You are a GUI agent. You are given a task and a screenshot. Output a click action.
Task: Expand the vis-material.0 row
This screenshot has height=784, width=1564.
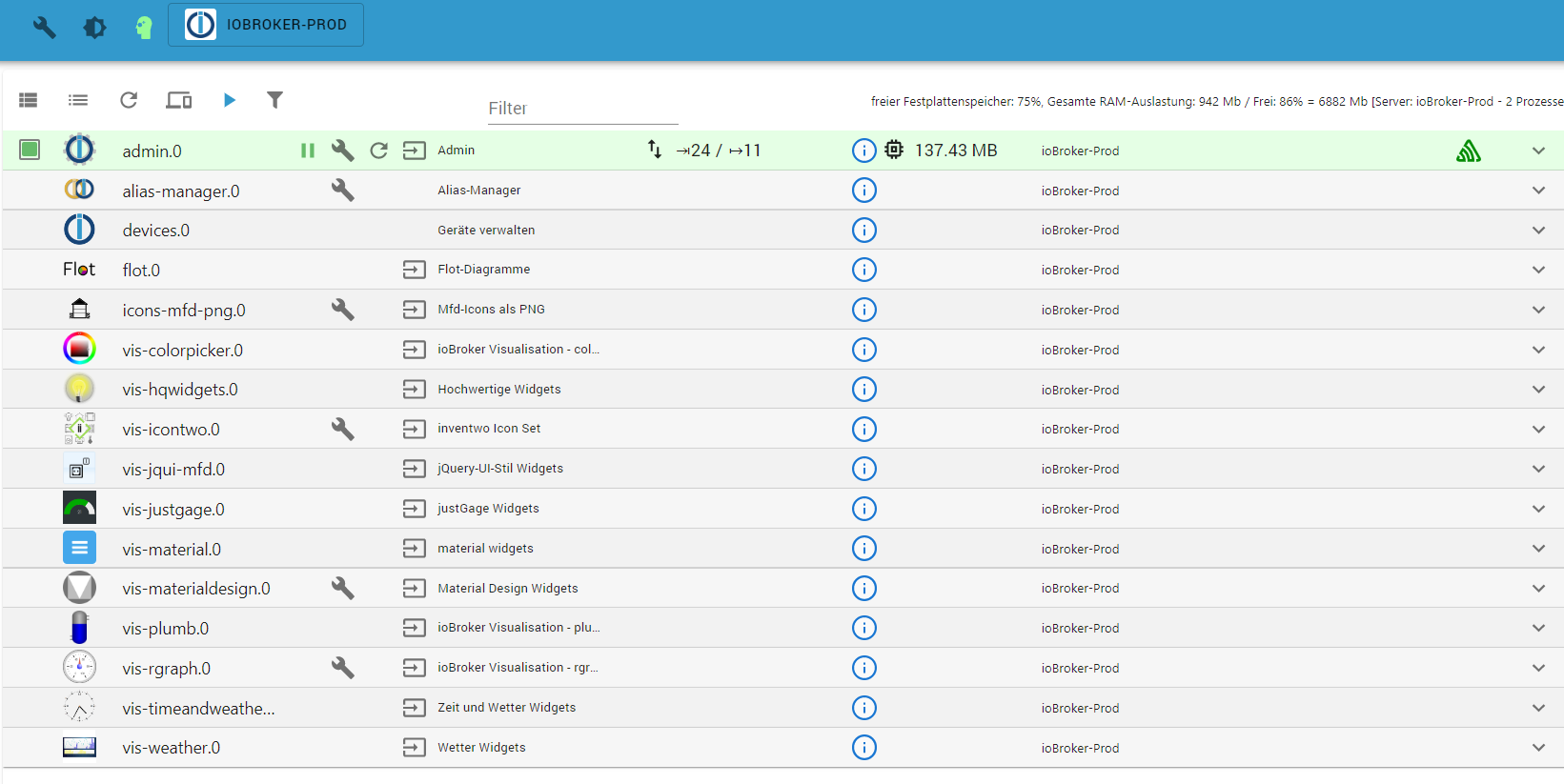point(1538,549)
